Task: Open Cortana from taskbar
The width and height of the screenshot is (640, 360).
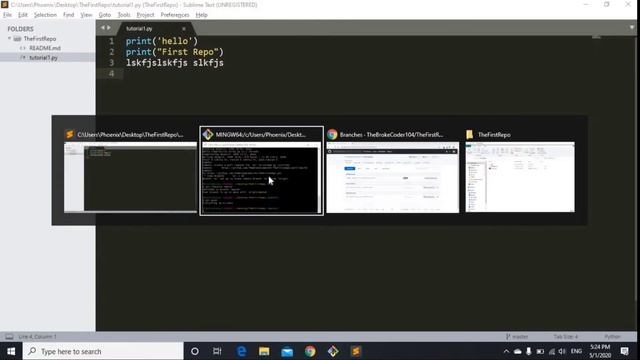Action: click(195, 351)
